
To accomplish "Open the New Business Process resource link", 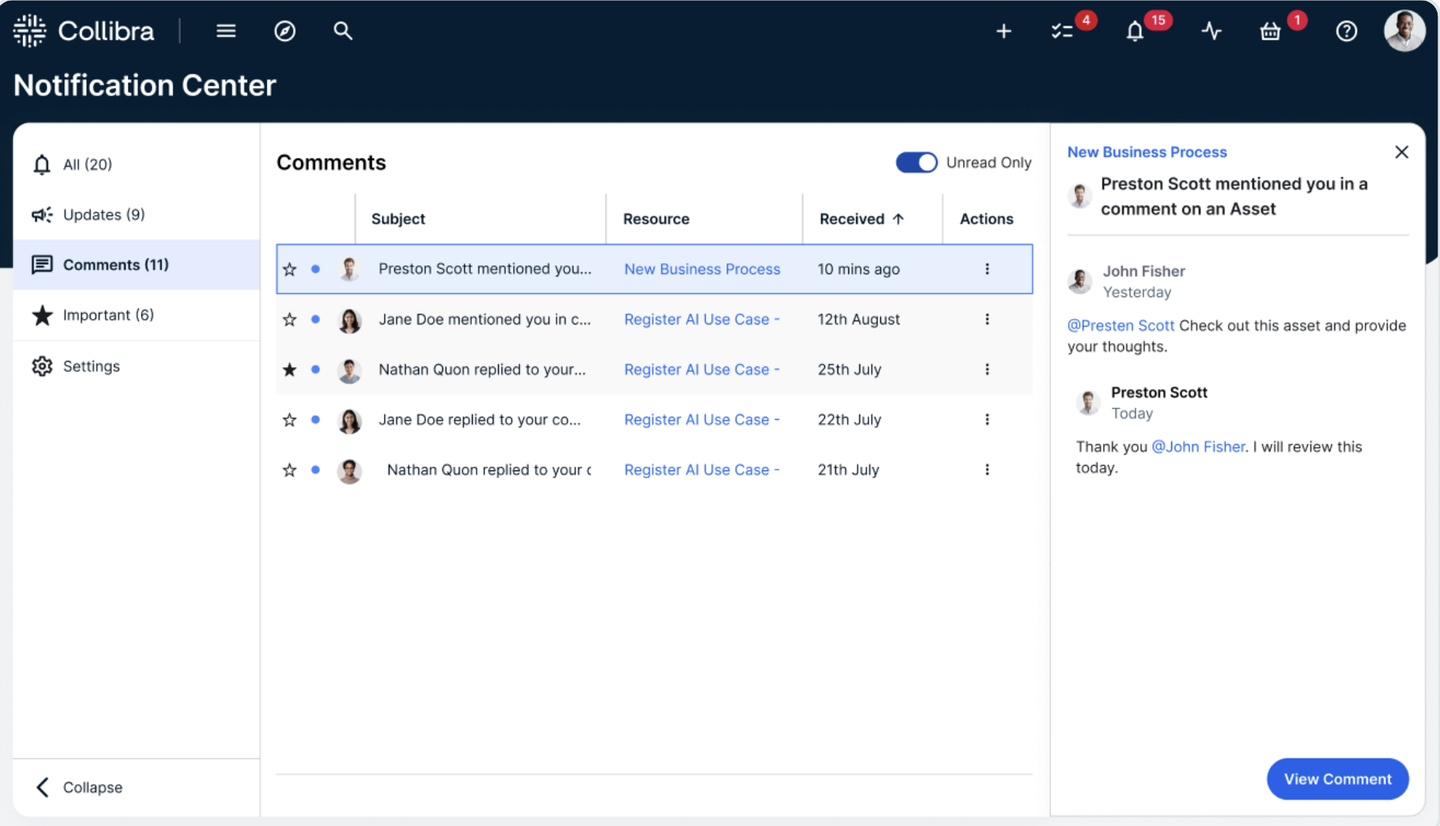I will 702,269.
